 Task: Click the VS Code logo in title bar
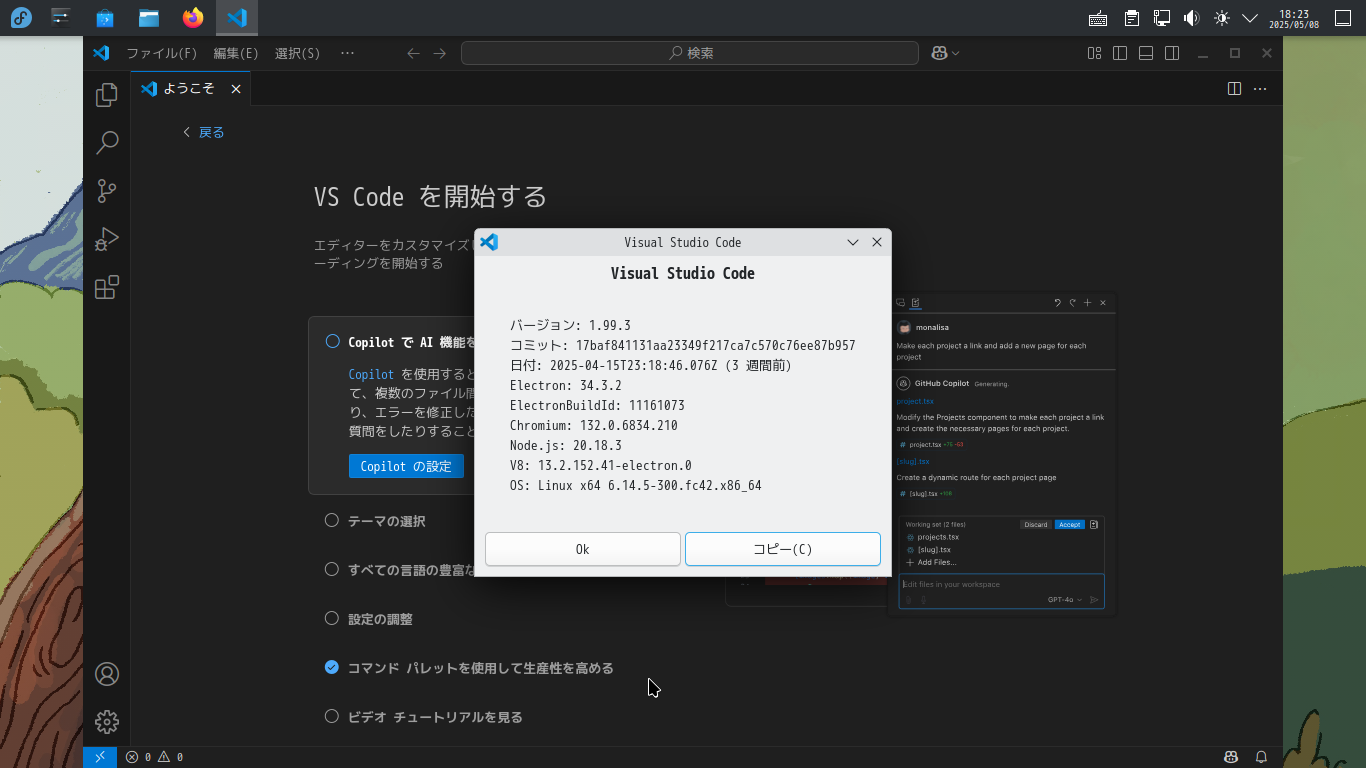click(101, 53)
